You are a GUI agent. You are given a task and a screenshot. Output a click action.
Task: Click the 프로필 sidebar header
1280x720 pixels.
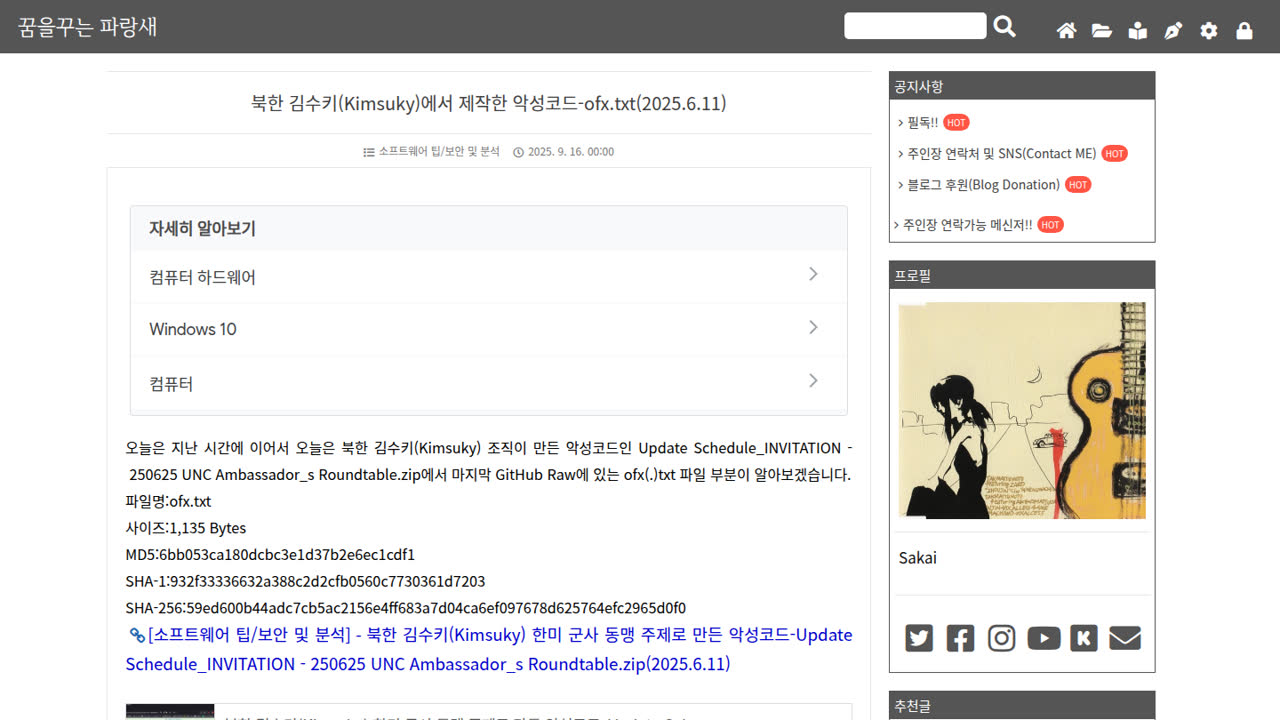tap(1022, 275)
